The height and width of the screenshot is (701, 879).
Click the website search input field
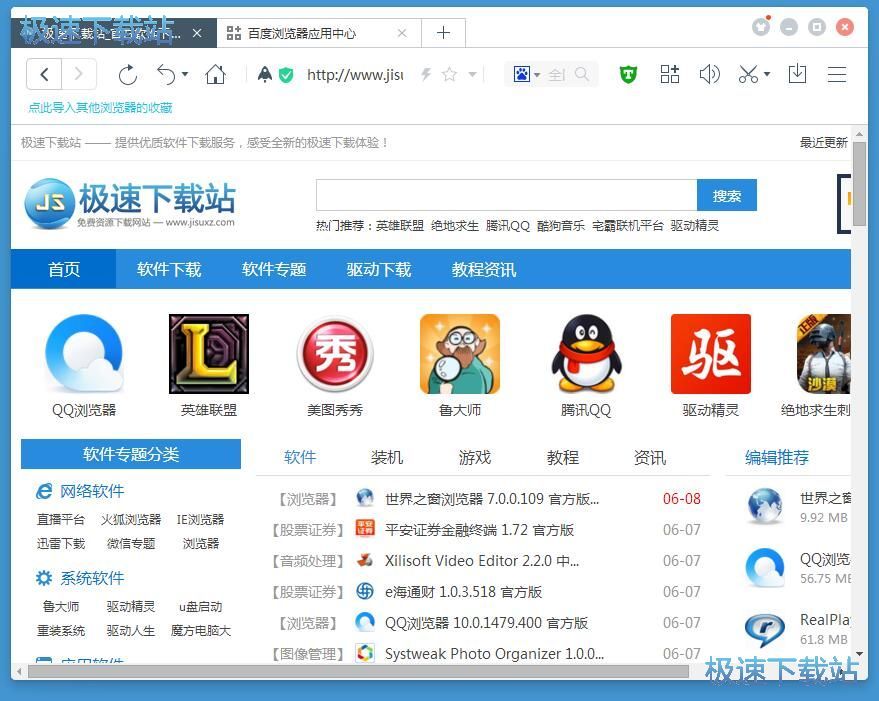tap(506, 195)
